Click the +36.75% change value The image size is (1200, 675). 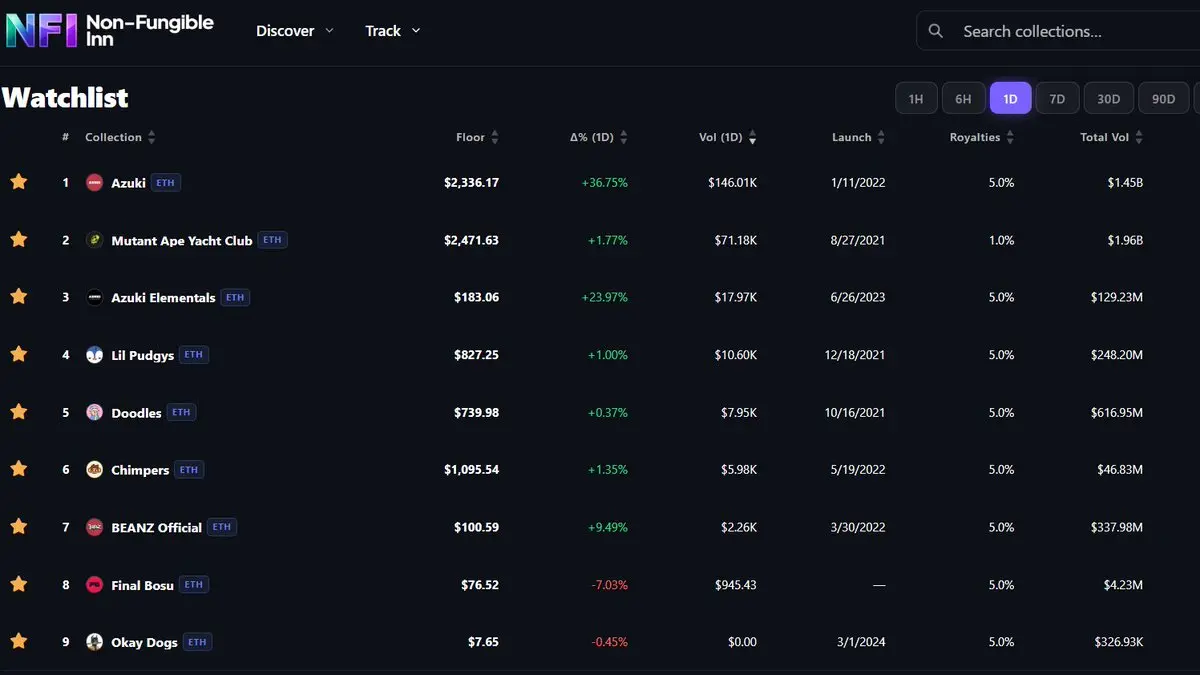(604, 183)
